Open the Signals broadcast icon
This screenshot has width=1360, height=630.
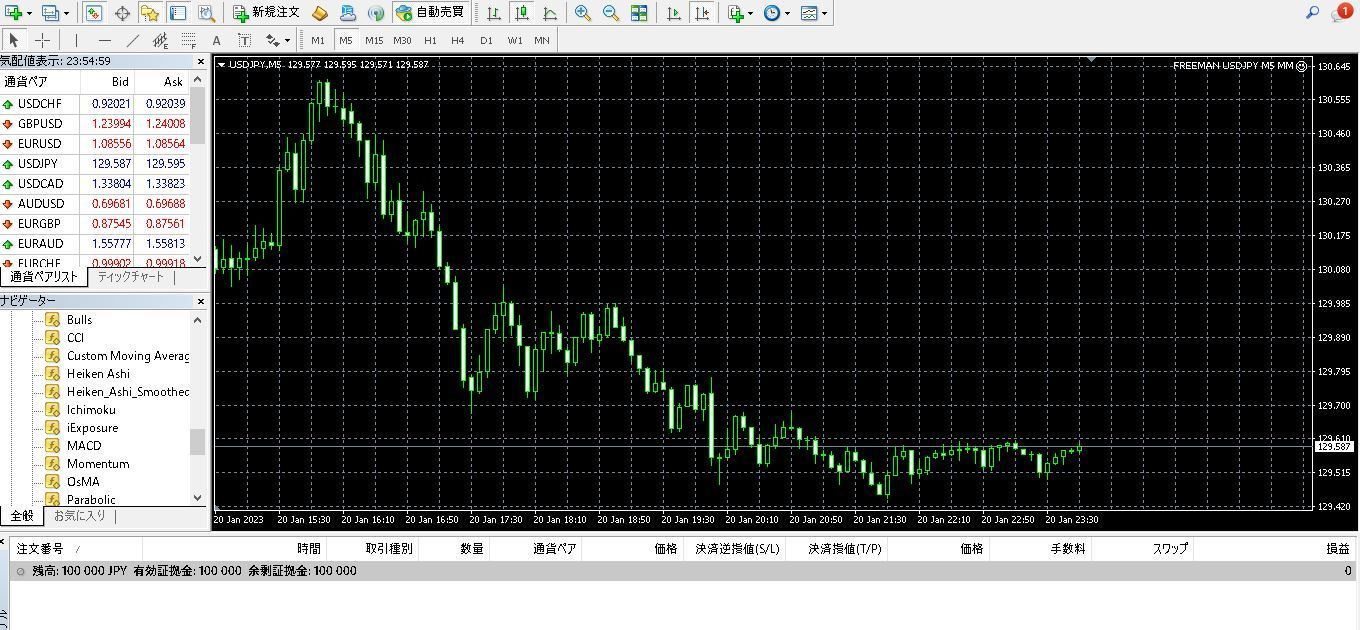376,13
